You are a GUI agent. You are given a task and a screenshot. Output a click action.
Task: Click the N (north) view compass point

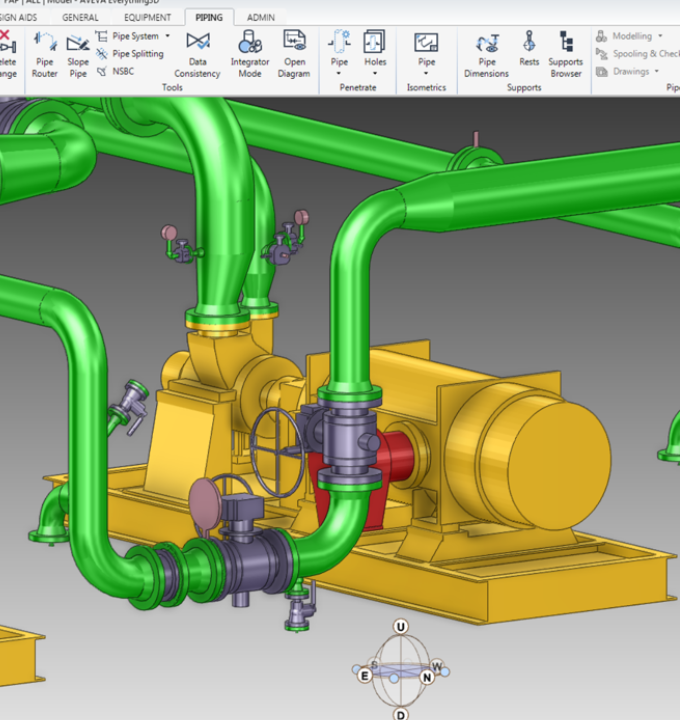tap(427, 677)
